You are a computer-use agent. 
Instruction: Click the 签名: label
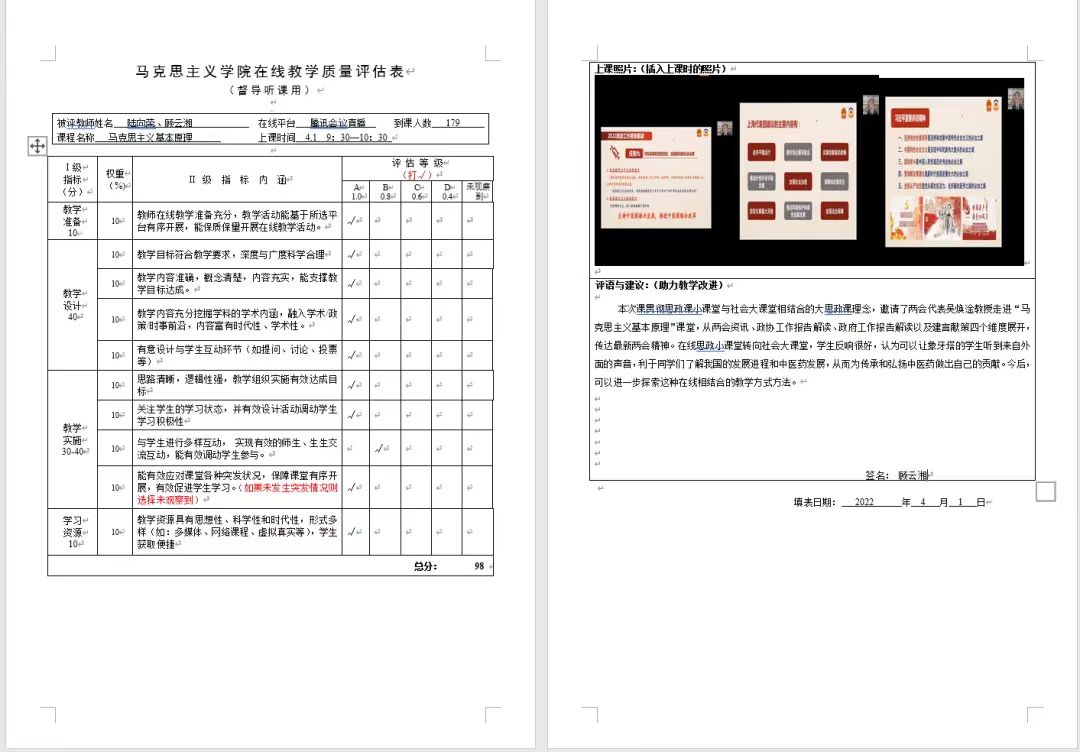[x=877, y=475]
